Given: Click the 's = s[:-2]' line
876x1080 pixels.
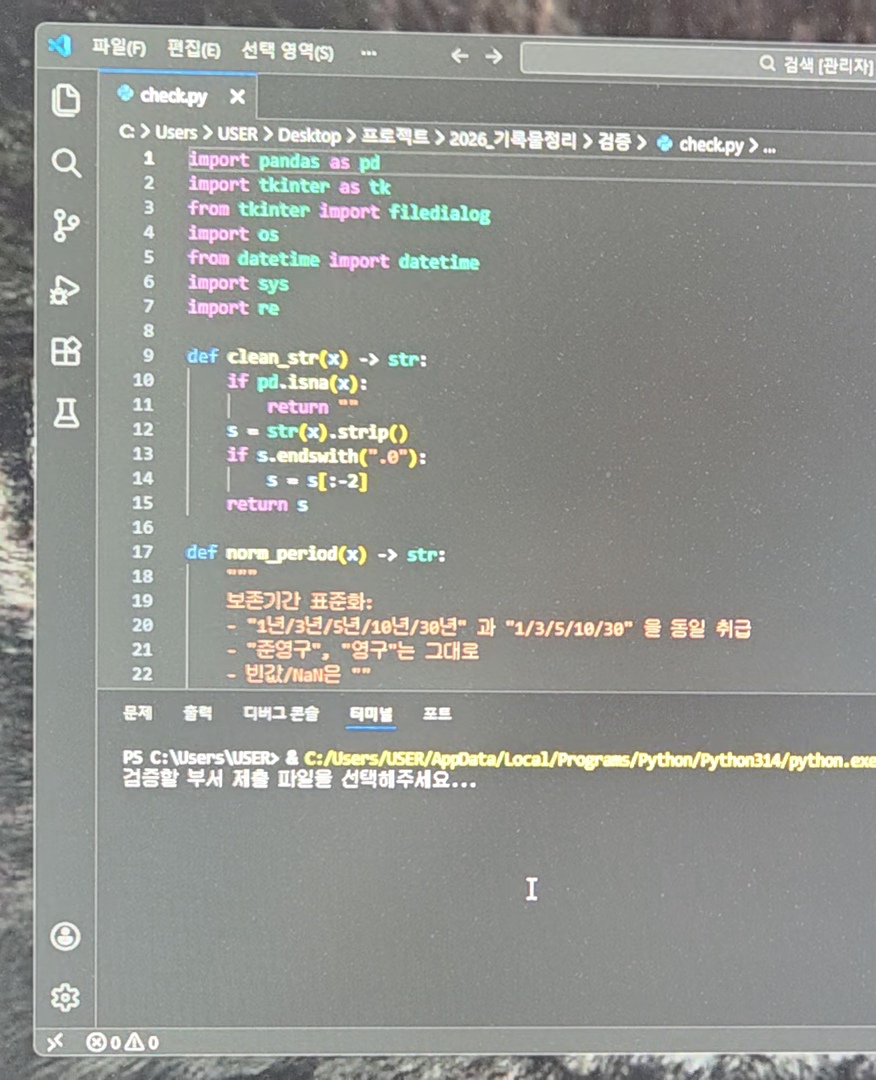Looking at the screenshot, I should [317, 480].
